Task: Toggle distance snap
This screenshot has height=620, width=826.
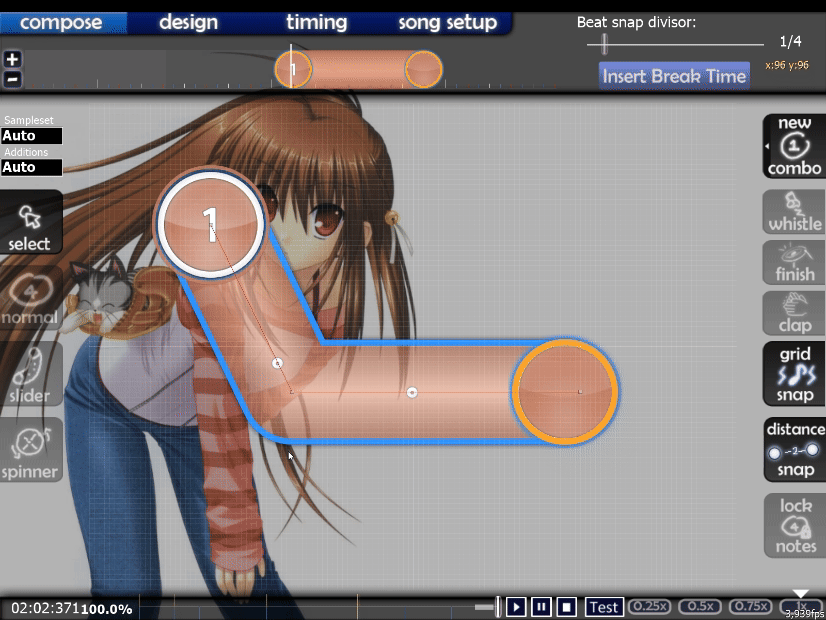Action: pos(794,449)
